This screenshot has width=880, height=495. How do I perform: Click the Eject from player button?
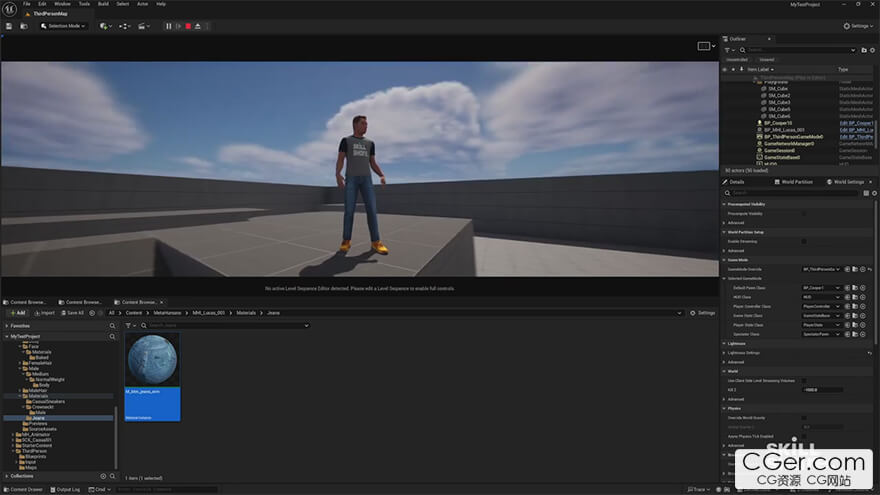coord(198,26)
